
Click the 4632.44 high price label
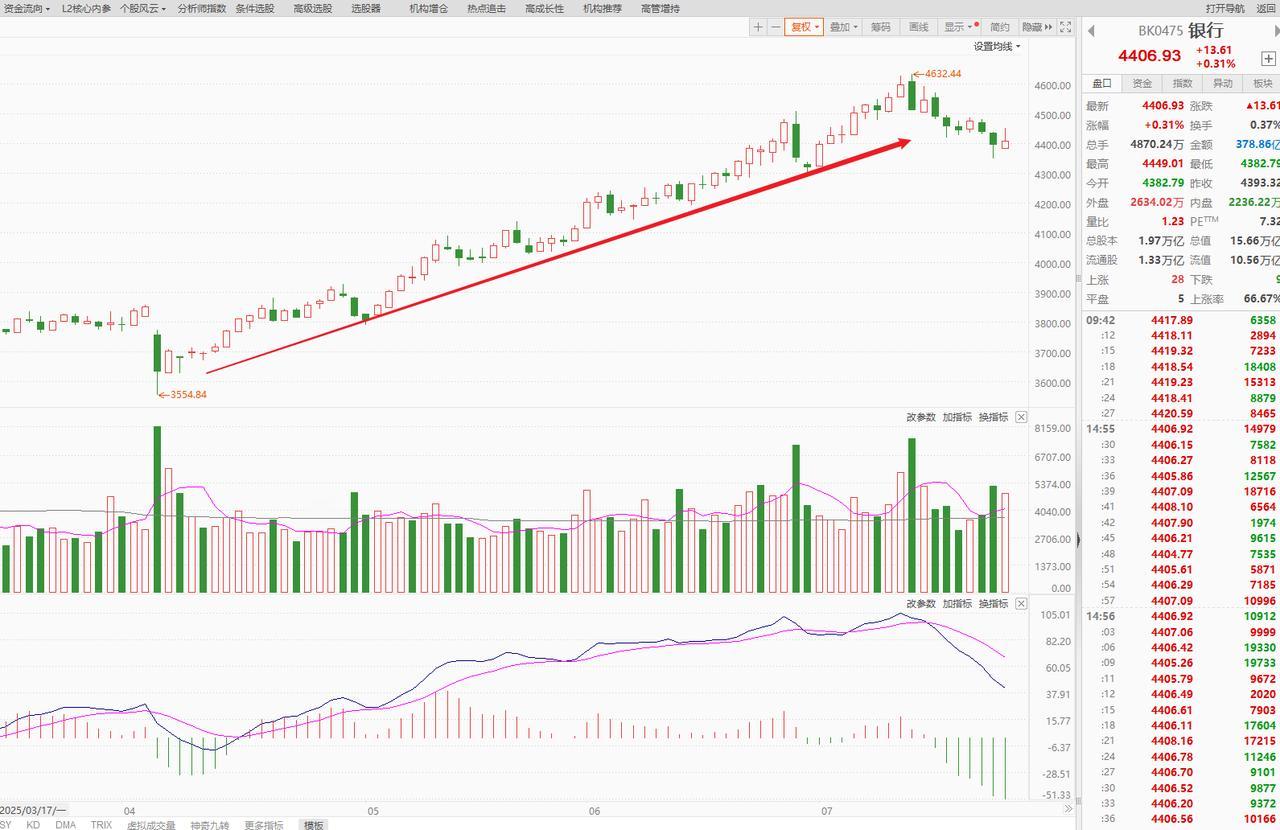click(x=942, y=74)
